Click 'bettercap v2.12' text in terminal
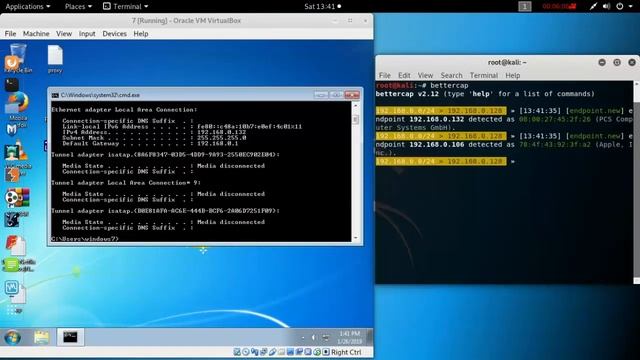Image resolution: width=640 pixels, height=360 pixels. pyautogui.click(x=407, y=94)
